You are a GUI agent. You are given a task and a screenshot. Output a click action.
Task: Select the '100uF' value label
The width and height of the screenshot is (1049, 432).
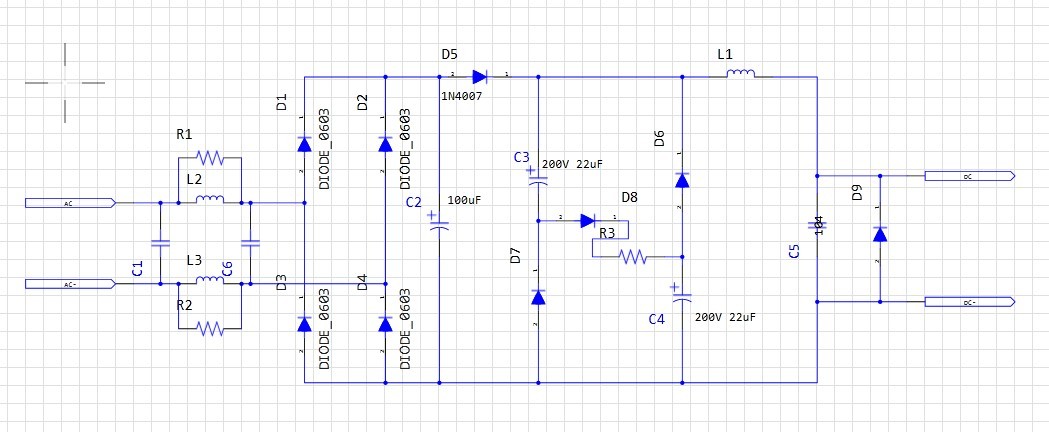[466, 200]
